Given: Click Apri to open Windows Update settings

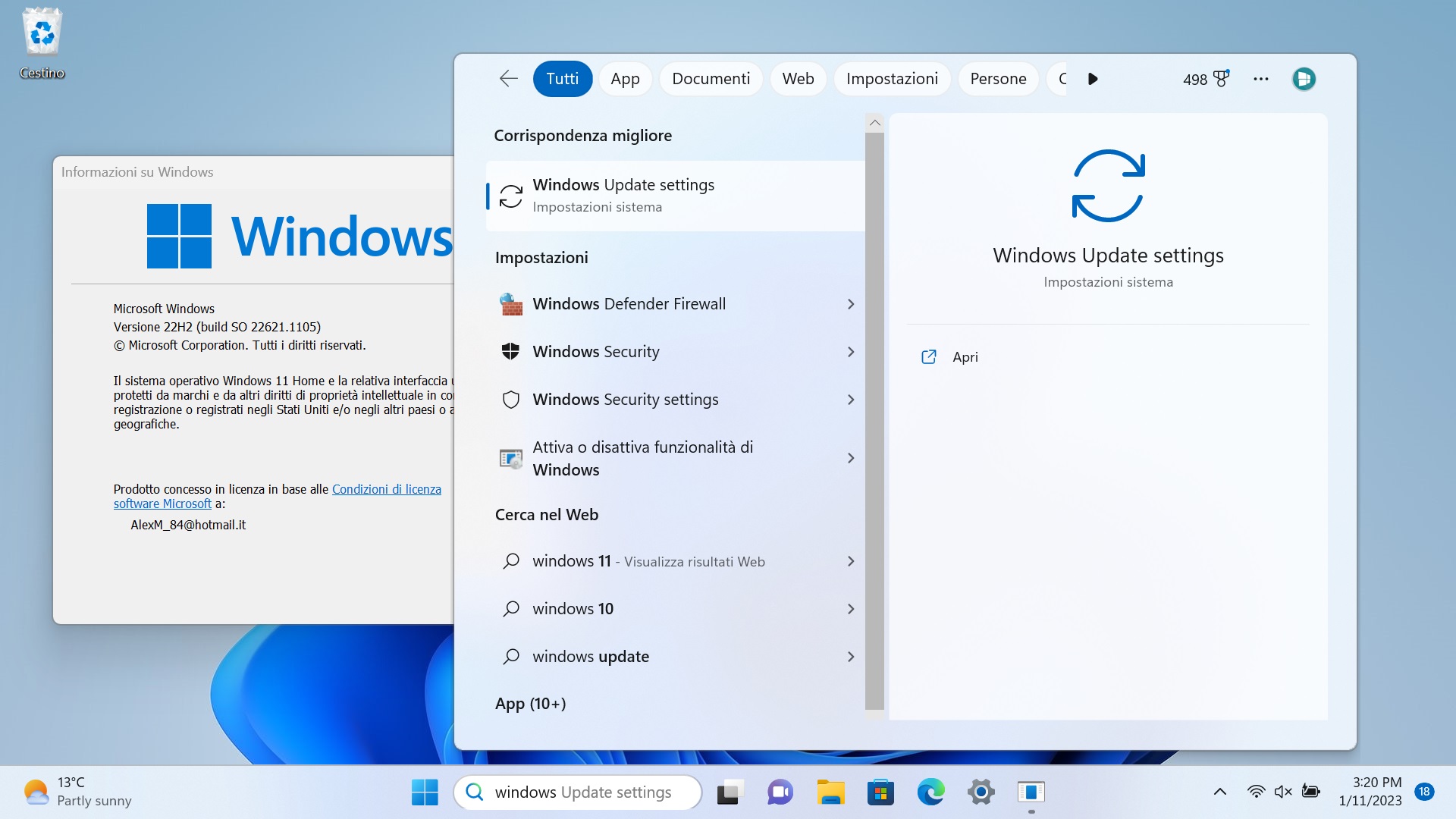Looking at the screenshot, I should click(965, 357).
